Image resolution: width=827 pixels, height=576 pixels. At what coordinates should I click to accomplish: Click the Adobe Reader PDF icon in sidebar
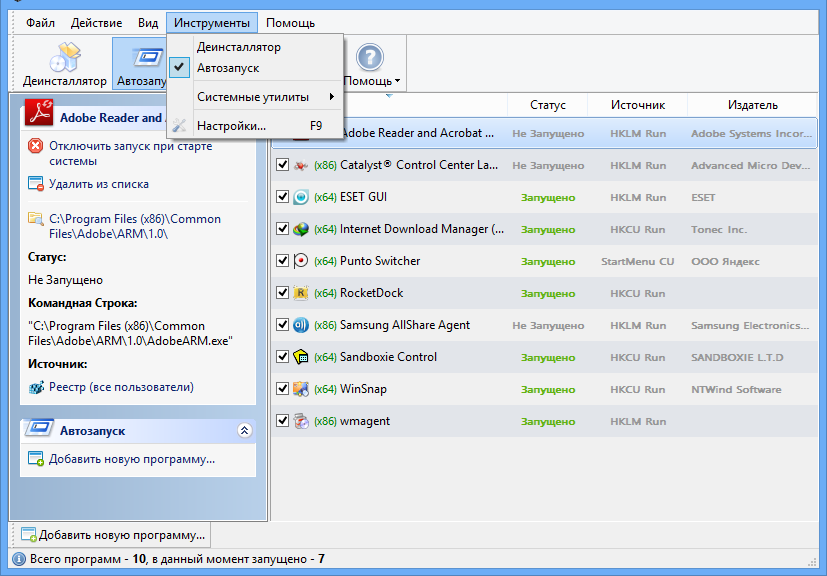pyautogui.click(x=40, y=112)
